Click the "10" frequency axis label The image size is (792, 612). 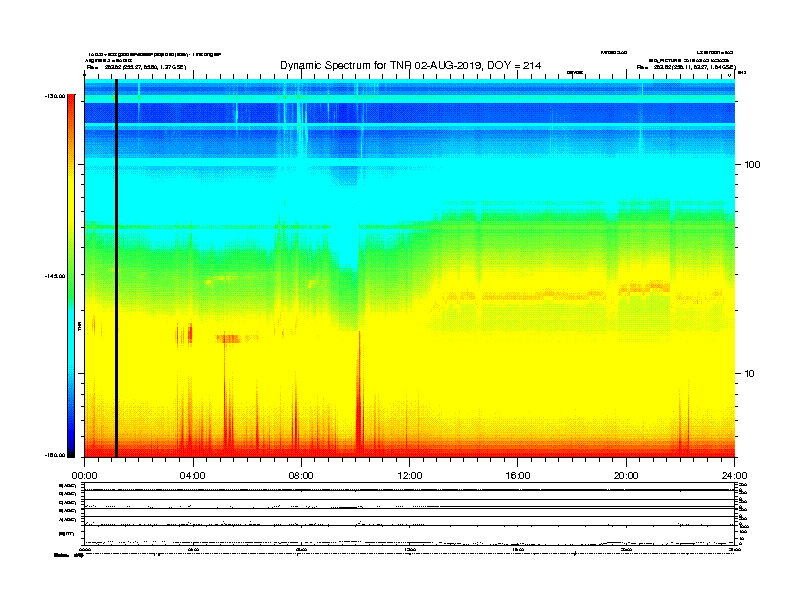(750, 374)
